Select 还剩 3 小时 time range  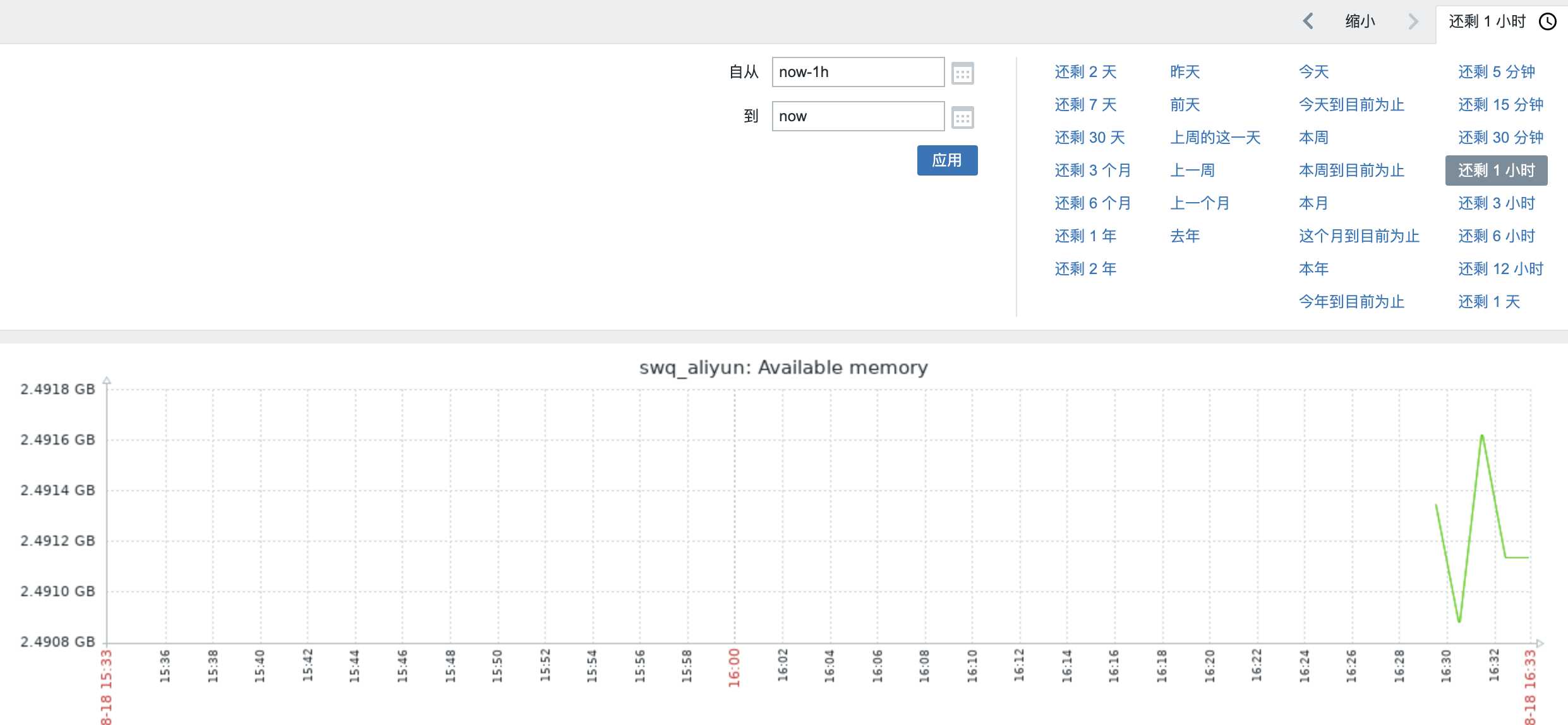click(1496, 203)
